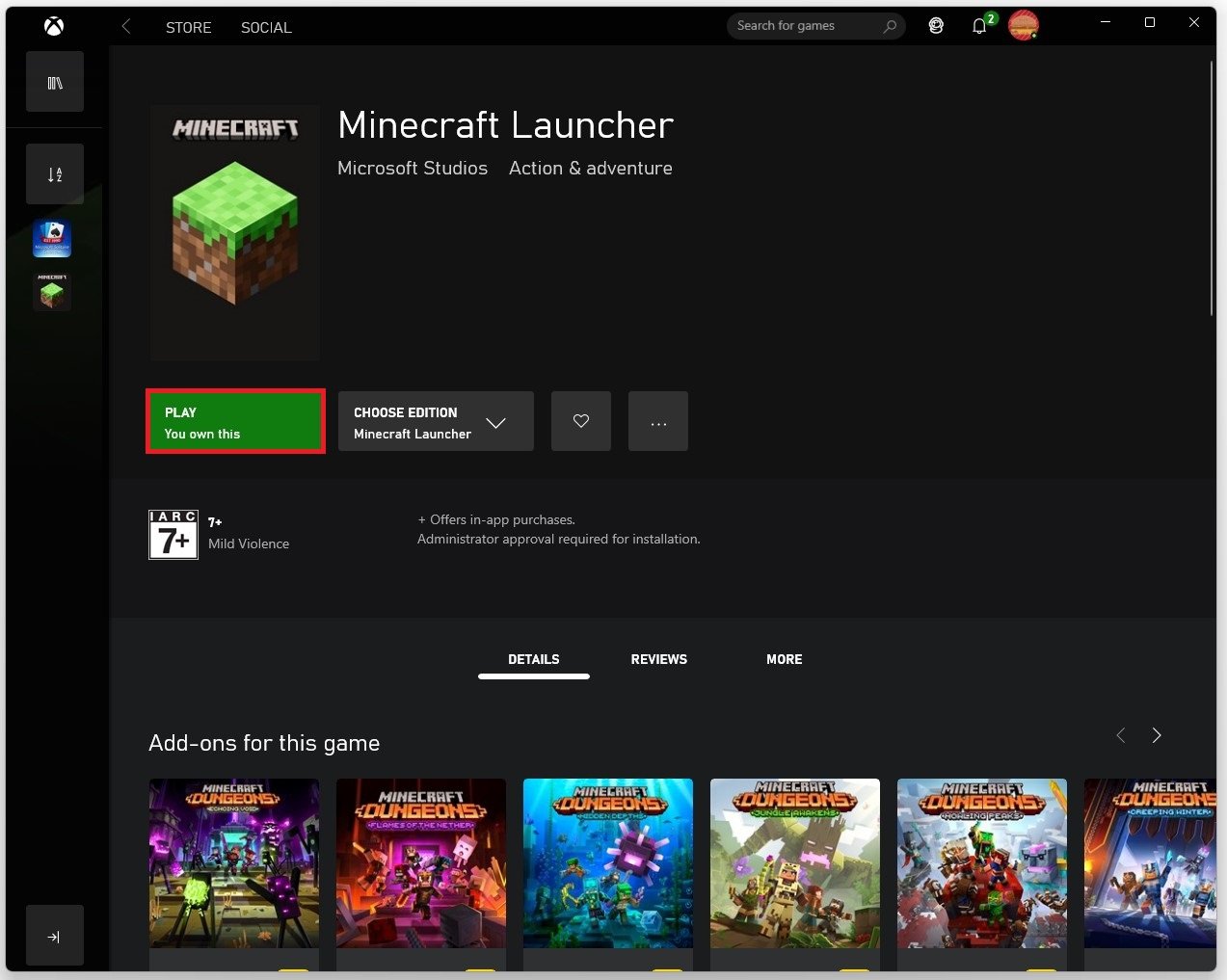Go back with the back arrow
The image size is (1227, 980).
point(126,27)
